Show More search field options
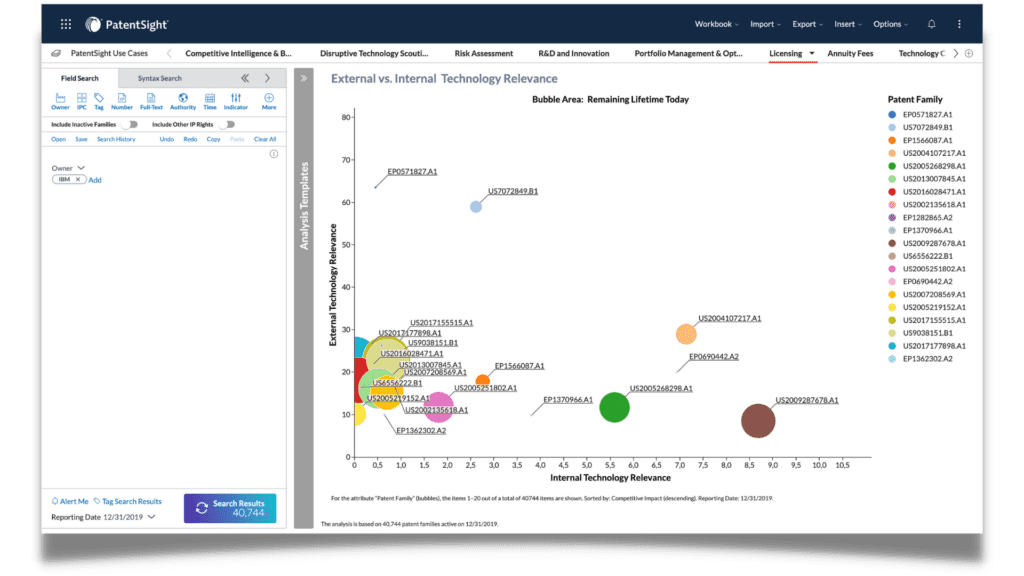 tap(269, 101)
